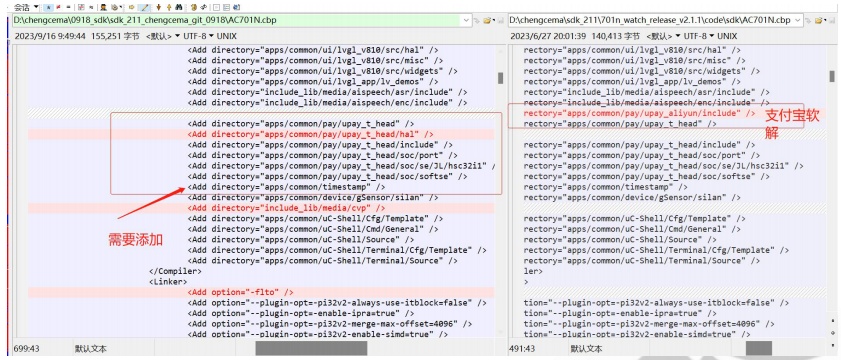Click left status bar 默认文本 label
Image resolution: width=841 pixels, height=360 pixels.
[90, 349]
